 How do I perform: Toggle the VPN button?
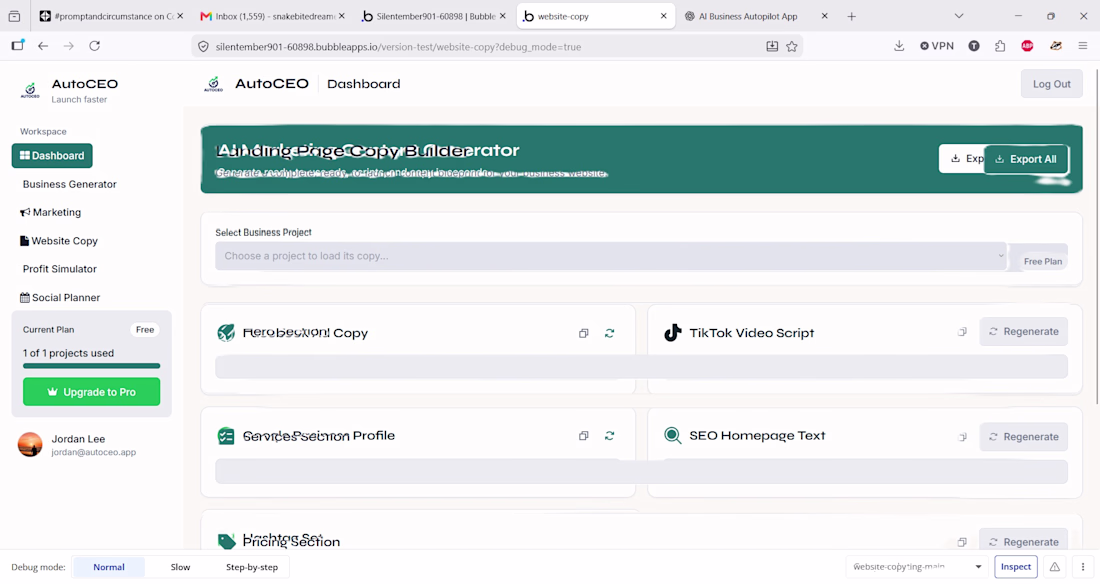coord(937,46)
